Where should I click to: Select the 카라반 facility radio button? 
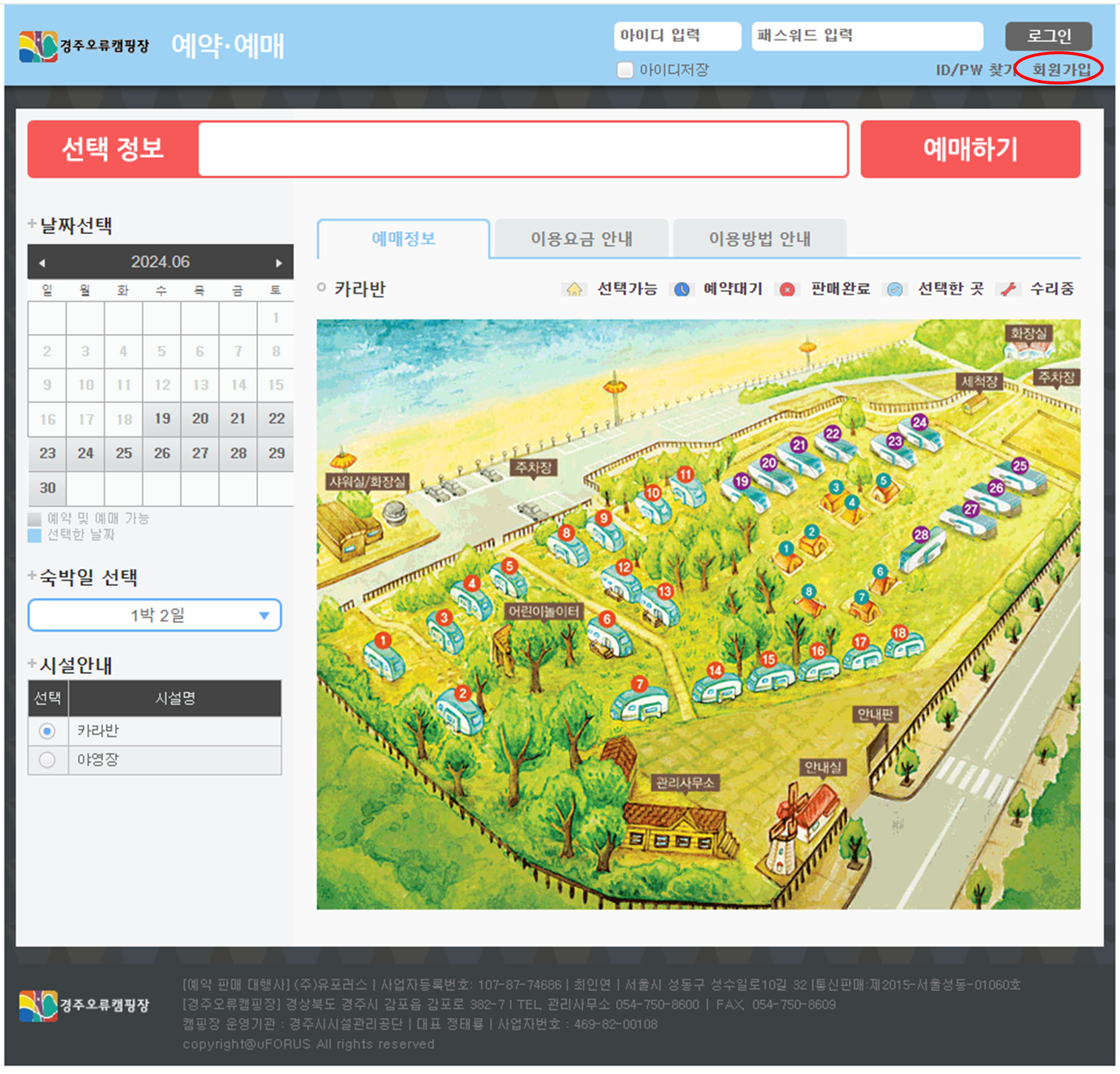(47, 731)
